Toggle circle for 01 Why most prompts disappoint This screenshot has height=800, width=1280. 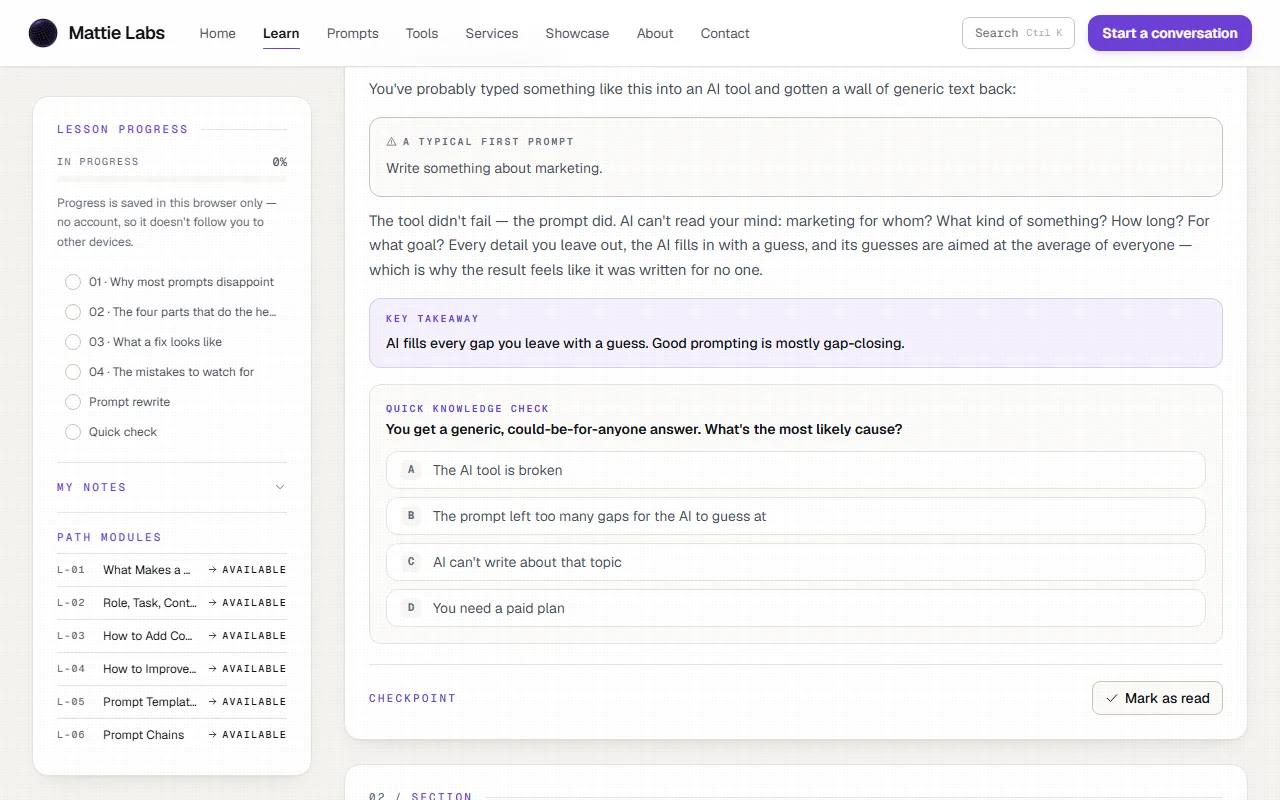(73, 282)
